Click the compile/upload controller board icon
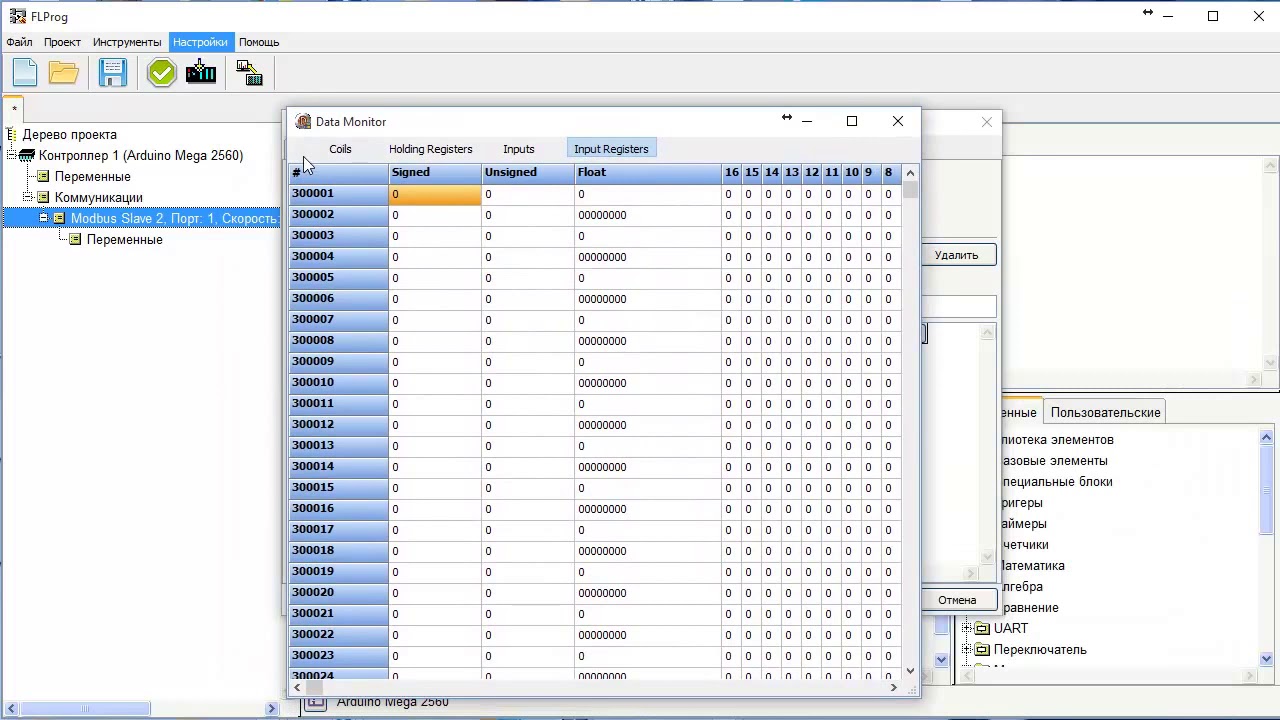1280x720 pixels. [x=201, y=73]
